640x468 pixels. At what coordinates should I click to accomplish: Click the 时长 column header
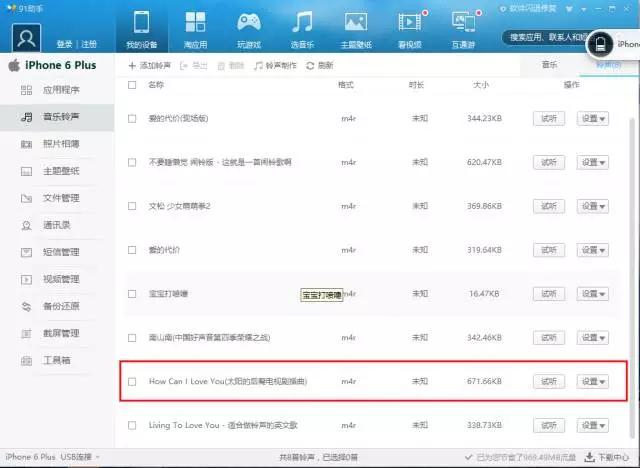tap(416, 85)
